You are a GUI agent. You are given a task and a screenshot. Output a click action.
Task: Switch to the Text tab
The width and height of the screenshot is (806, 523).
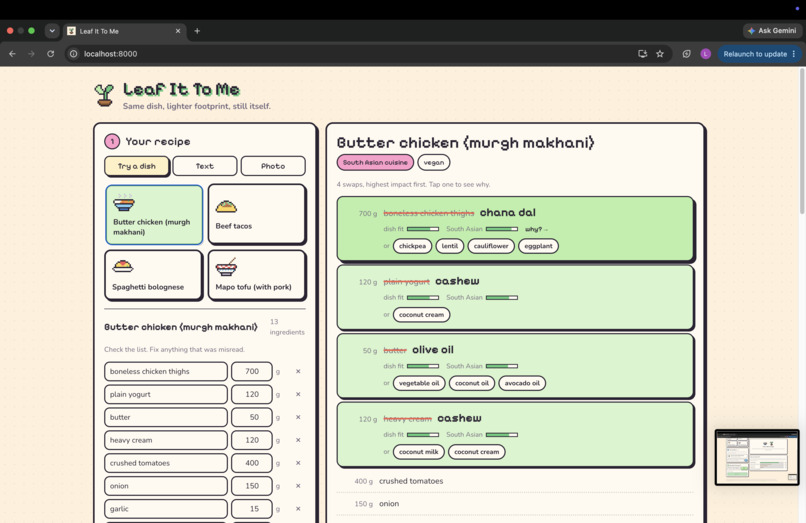tap(205, 166)
